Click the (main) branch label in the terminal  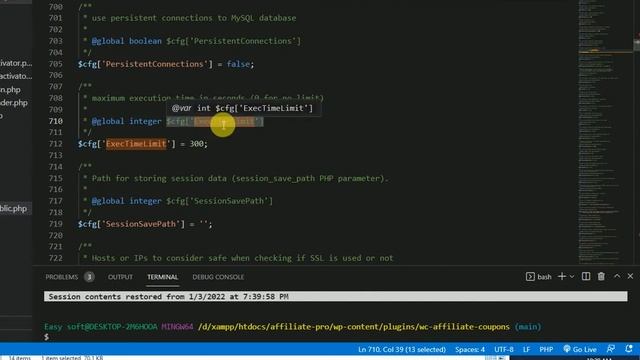(x=528, y=327)
